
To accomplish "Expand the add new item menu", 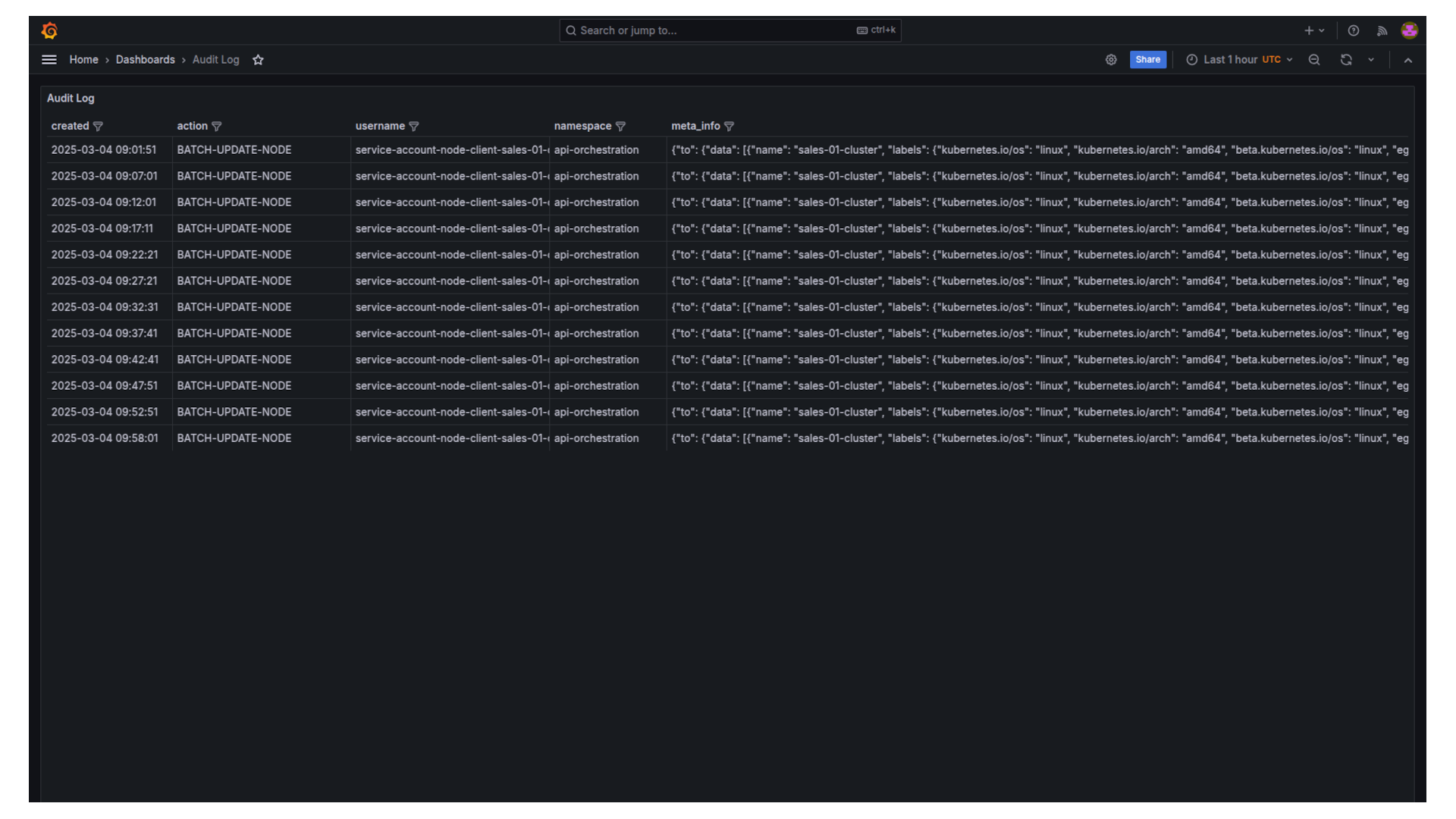I will pyautogui.click(x=1313, y=30).
